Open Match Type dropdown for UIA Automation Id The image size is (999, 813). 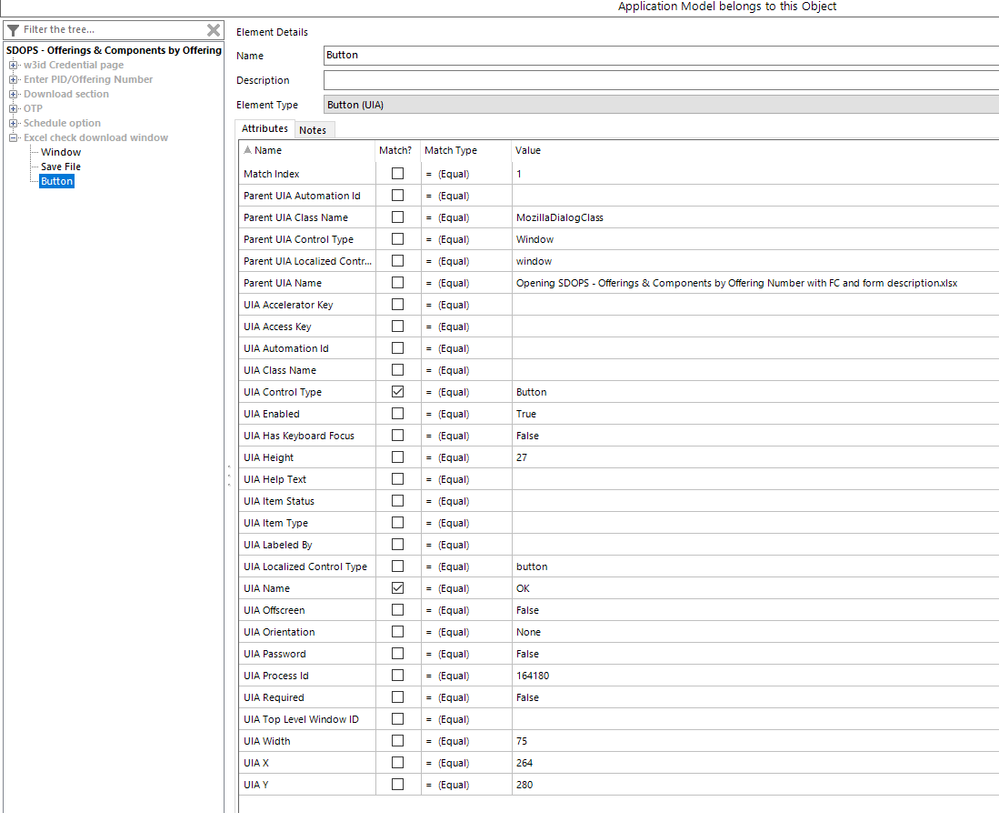[466, 349]
